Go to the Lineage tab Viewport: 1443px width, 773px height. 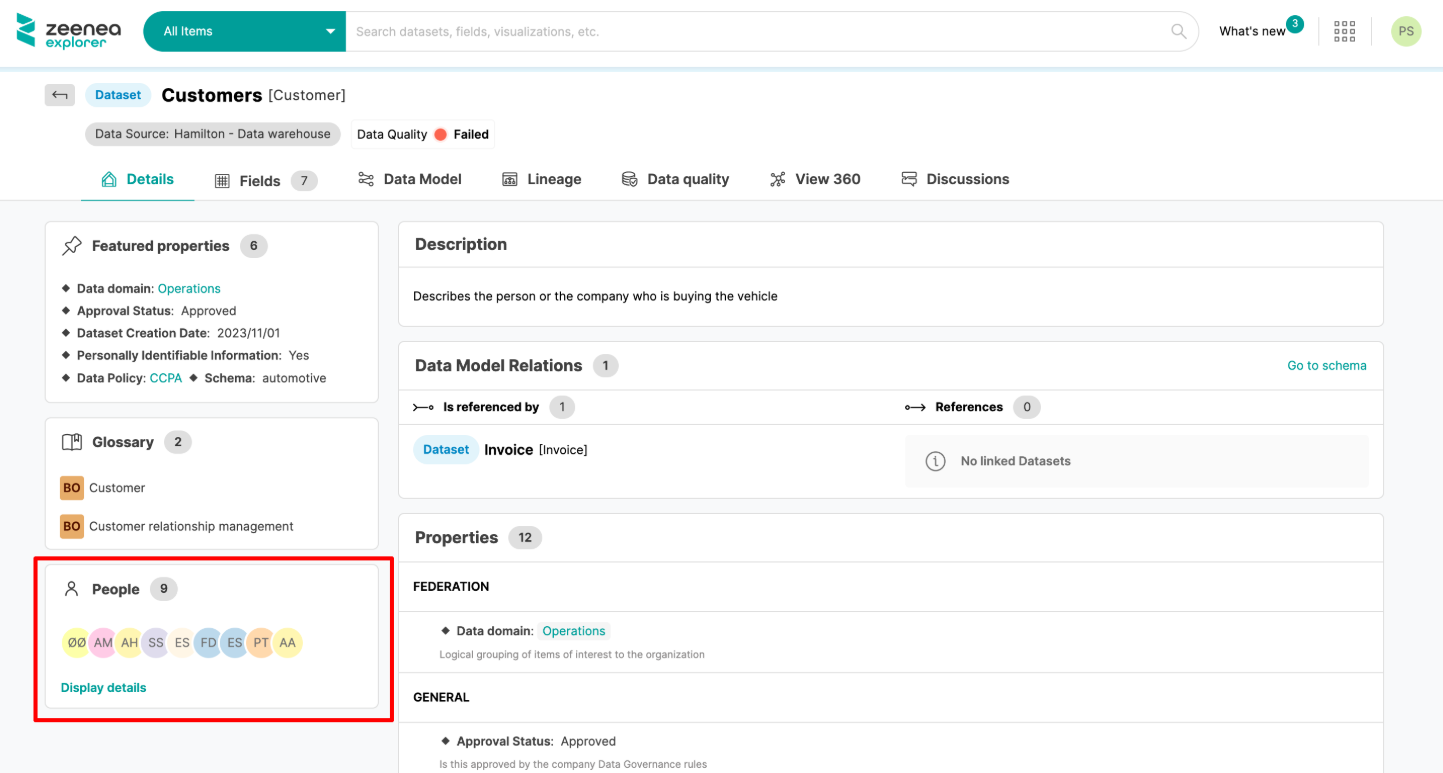click(x=541, y=179)
